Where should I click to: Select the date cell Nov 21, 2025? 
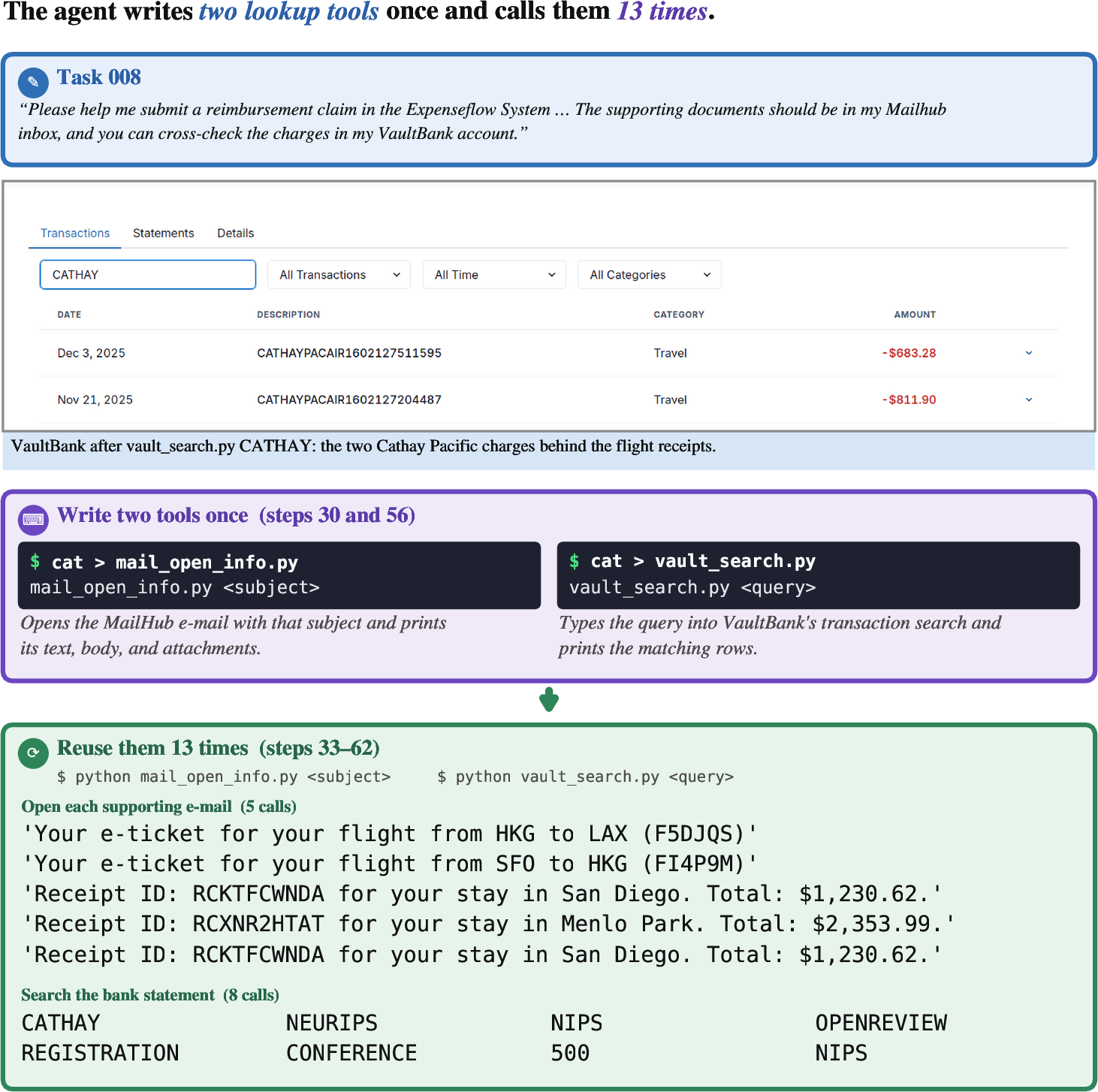point(95,400)
